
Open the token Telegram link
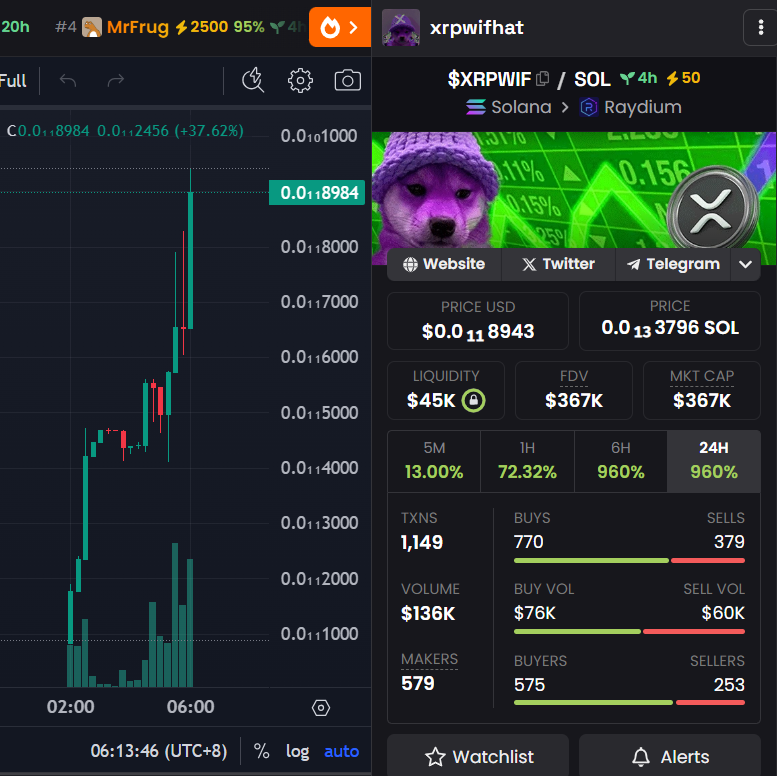coord(673,264)
